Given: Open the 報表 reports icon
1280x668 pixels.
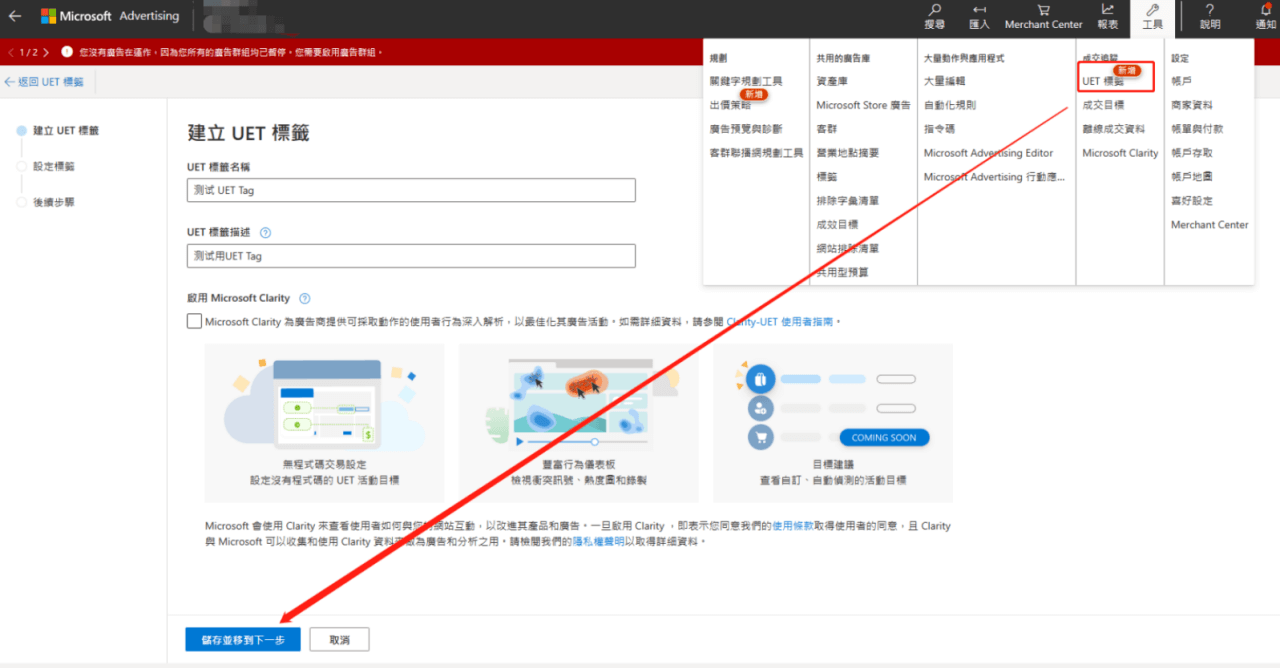Looking at the screenshot, I should [x=1108, y=17].
